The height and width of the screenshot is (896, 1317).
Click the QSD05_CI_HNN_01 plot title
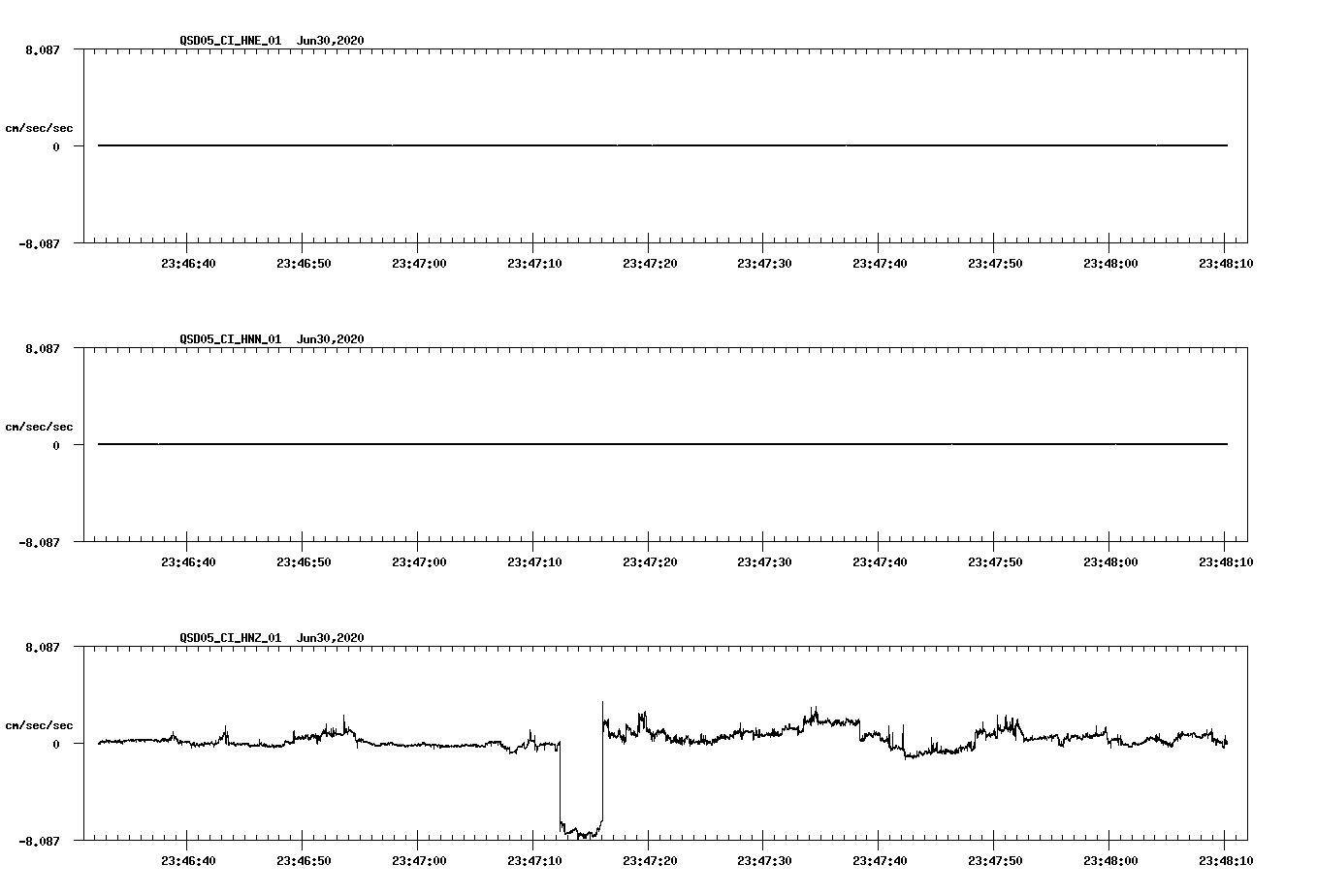click(x=272, y=338)
